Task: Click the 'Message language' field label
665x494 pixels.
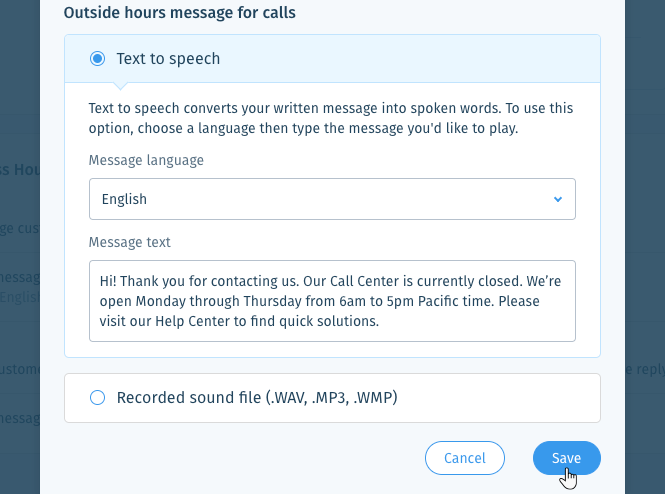Action: [146, 160]
